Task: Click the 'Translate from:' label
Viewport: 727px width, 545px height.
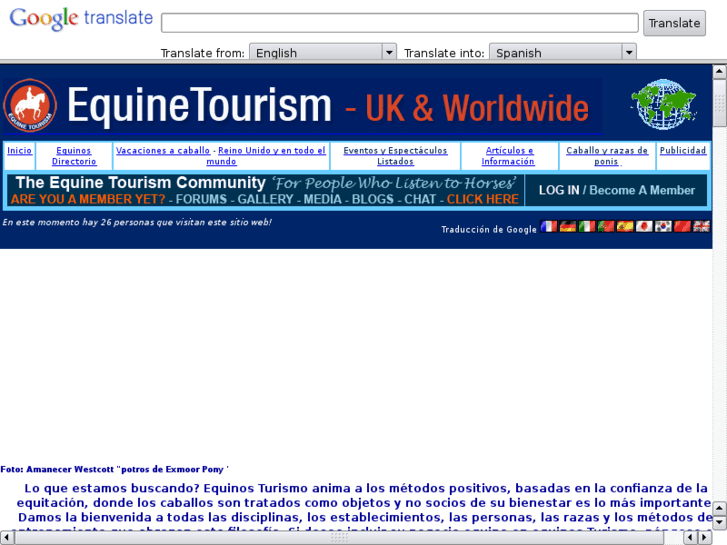Action: (x=202, y=53)
